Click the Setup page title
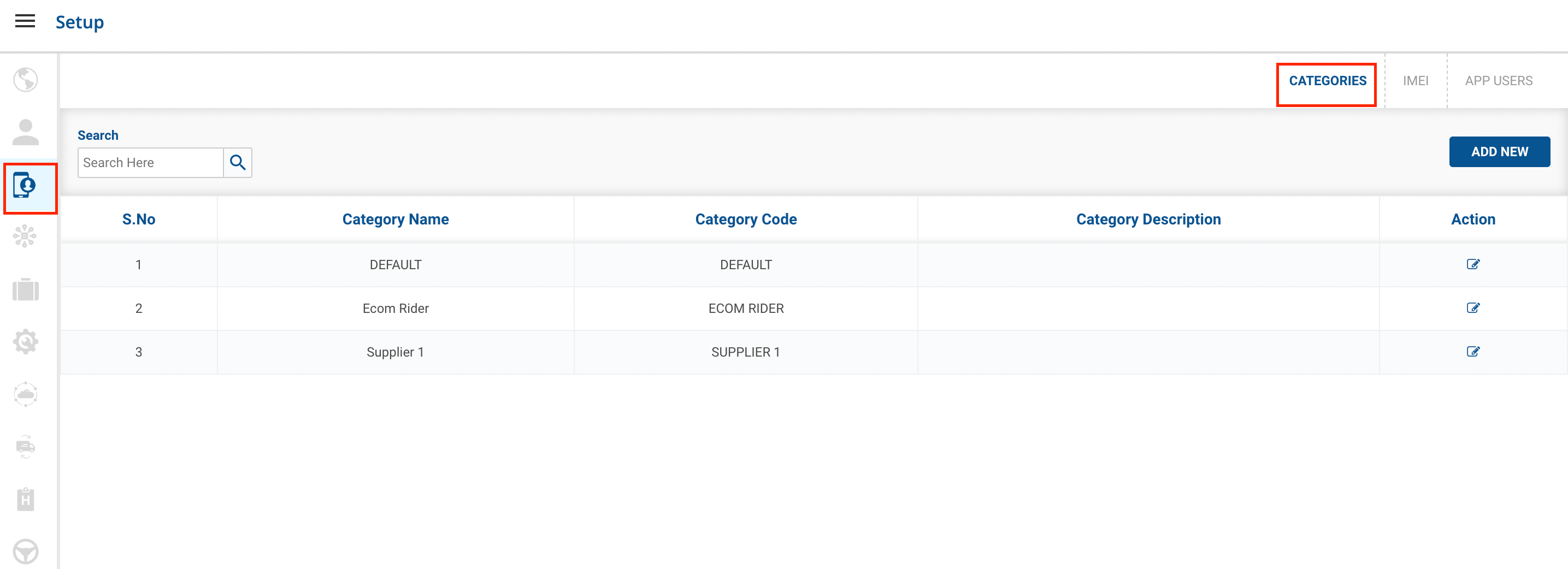This screenshot has height=569, width=1568. pos(80,22)
